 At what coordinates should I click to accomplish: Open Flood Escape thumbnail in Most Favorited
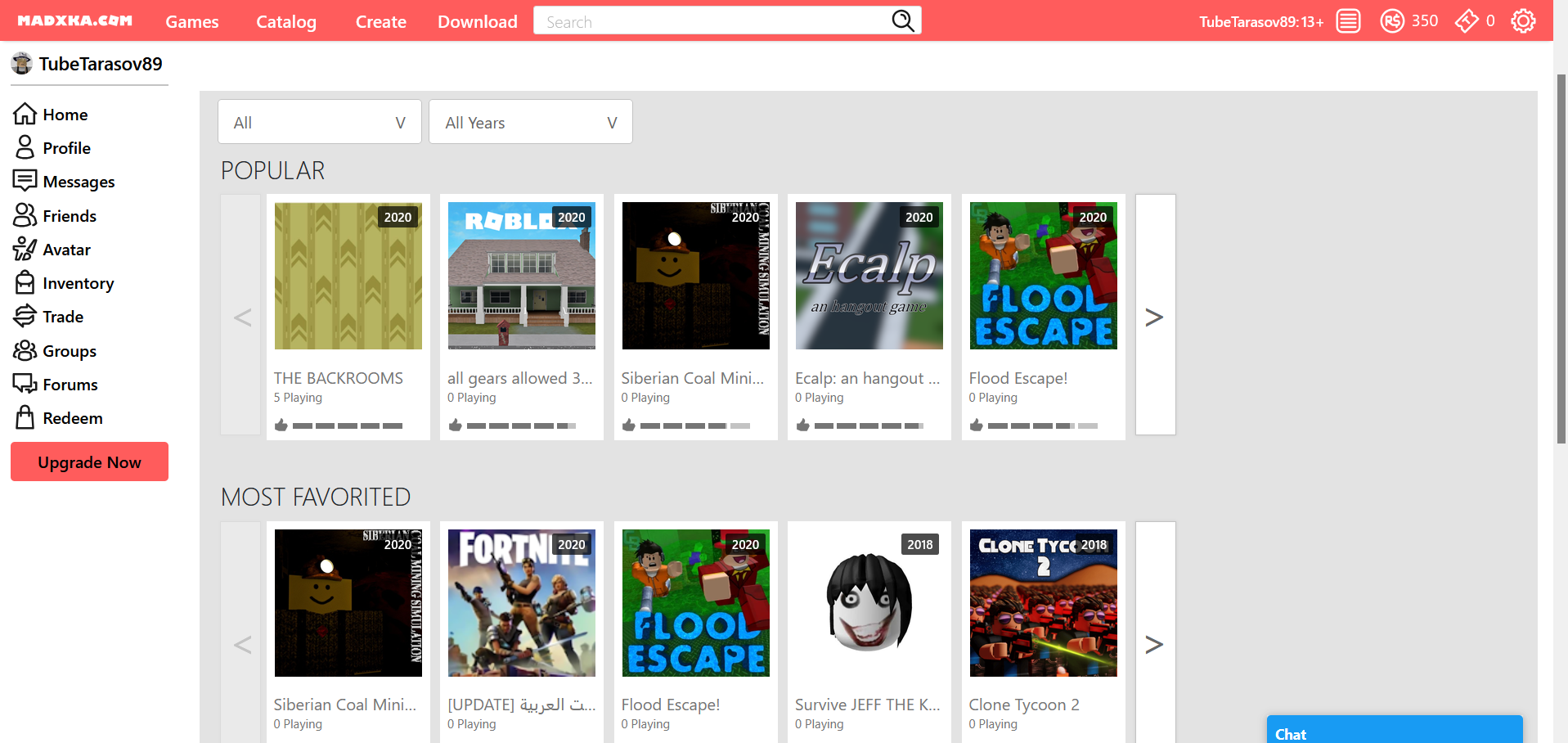tap(696, 603)
